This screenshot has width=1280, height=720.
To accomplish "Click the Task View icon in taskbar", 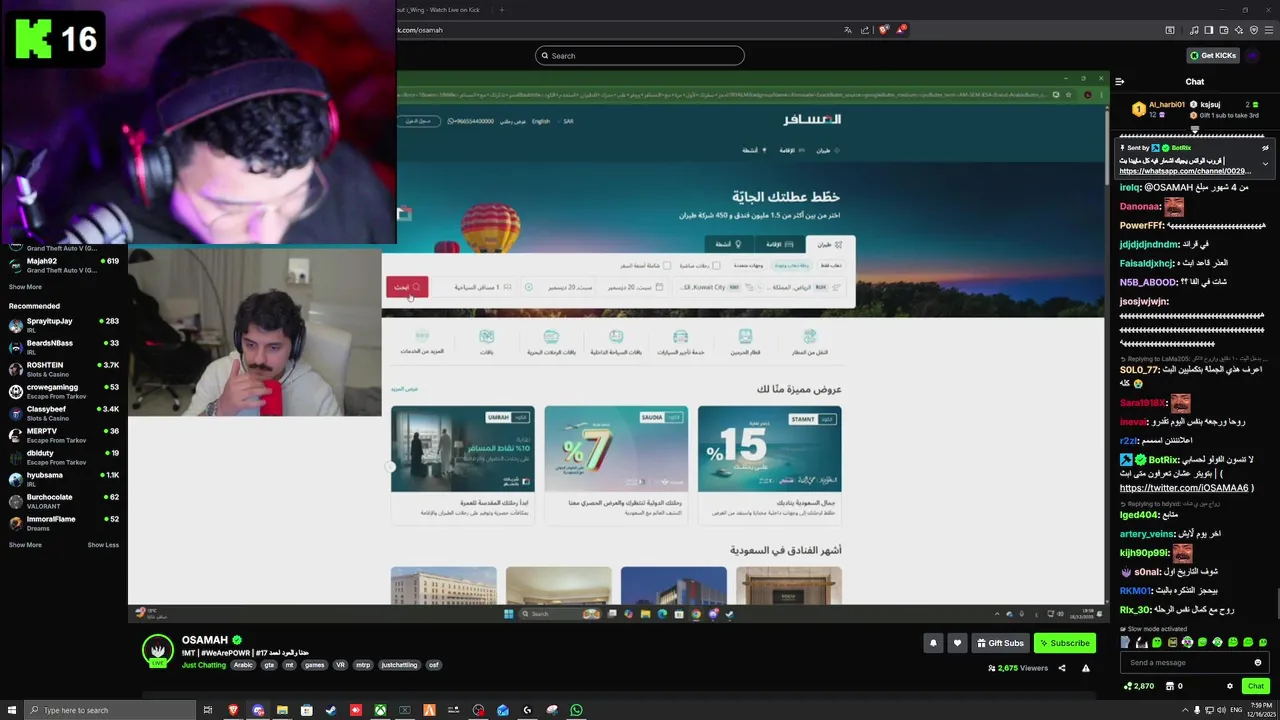I will coord(208,710).
